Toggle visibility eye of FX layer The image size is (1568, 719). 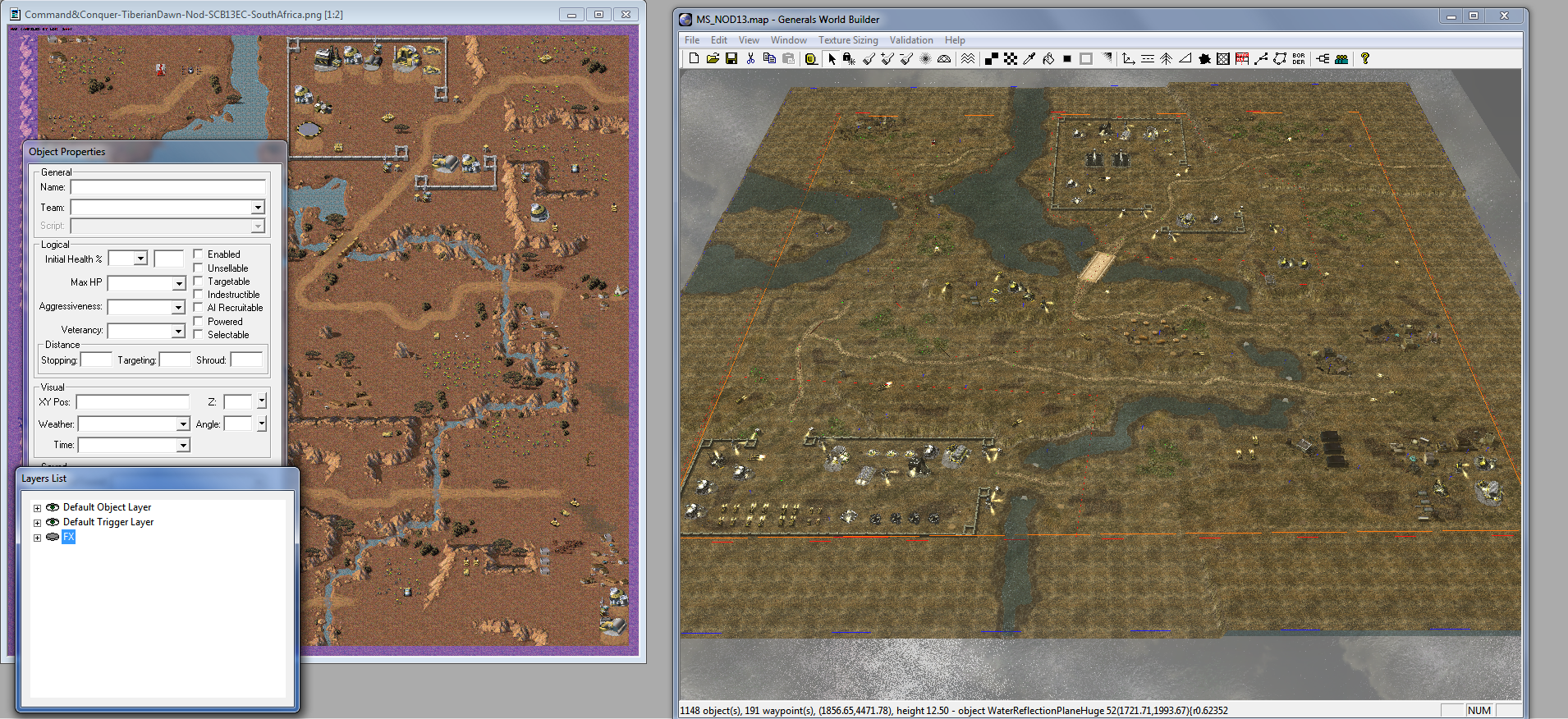tap(53, 537)
